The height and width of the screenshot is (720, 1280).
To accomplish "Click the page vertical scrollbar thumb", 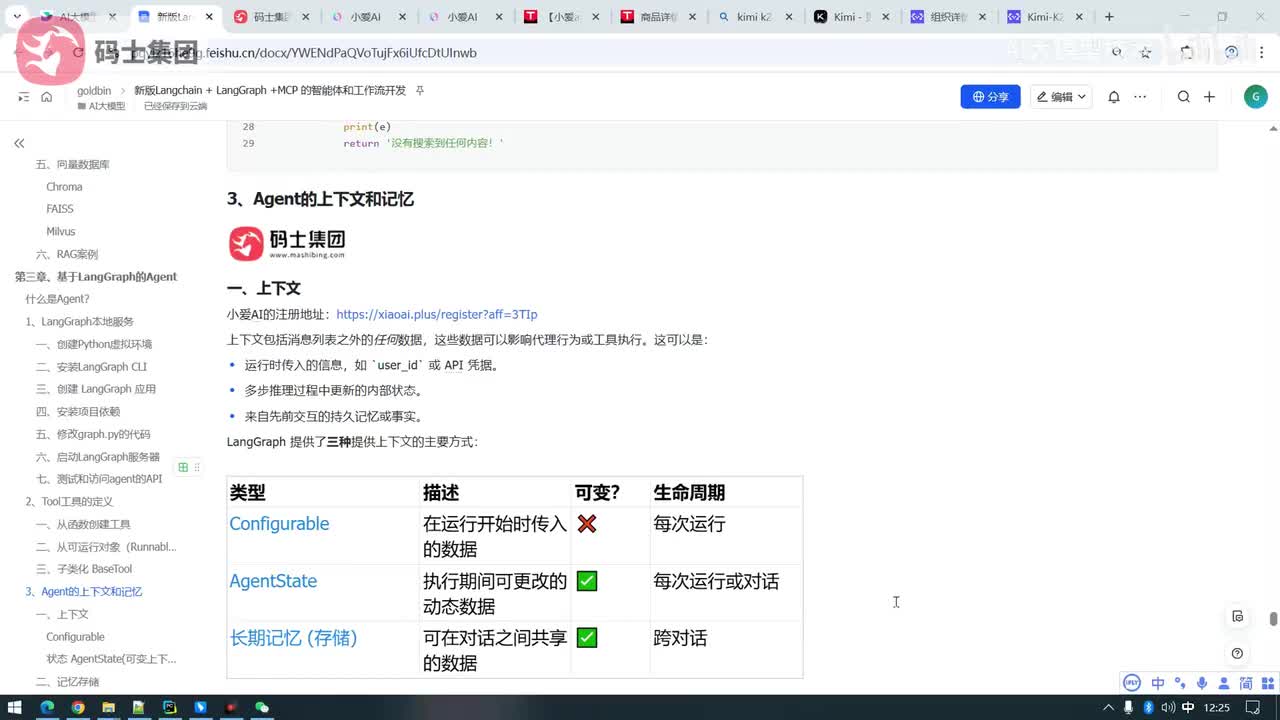I will (x=1273, y=619).
